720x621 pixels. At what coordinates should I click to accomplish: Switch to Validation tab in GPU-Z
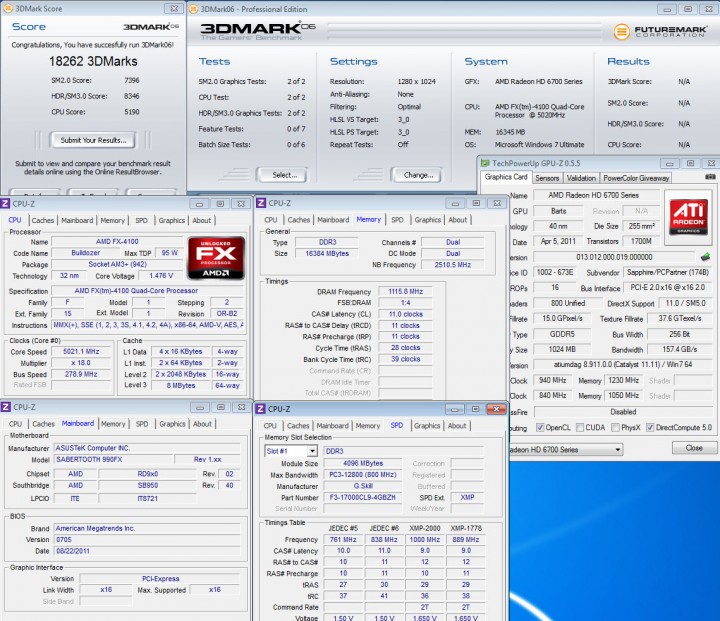coord(581,178)
